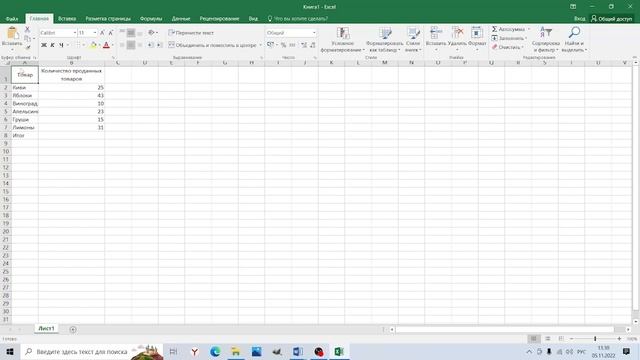Screen dimensions: 640x360
Task: Switch to the Данные tab
Action: pyautogui.click(x=181, y=19)
